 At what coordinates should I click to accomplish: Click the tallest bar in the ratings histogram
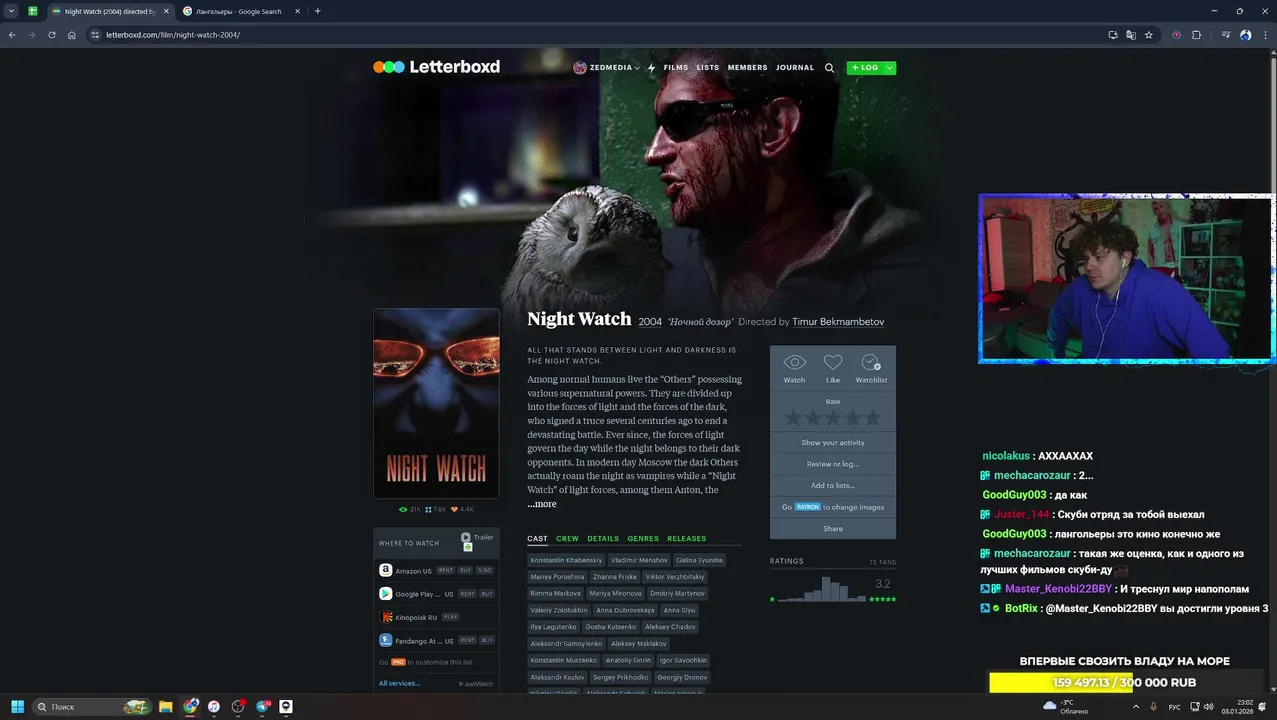pos(826,589)
